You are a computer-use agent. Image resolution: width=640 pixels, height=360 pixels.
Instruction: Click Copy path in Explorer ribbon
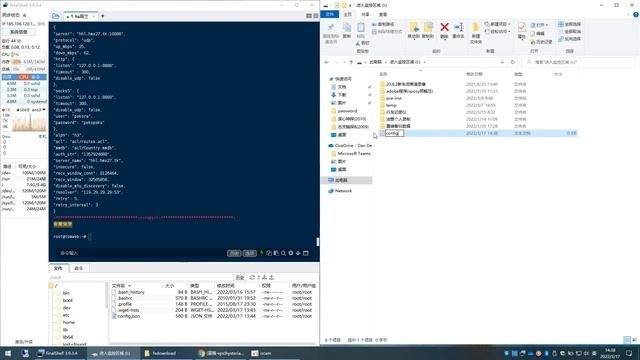click(383, 24)
